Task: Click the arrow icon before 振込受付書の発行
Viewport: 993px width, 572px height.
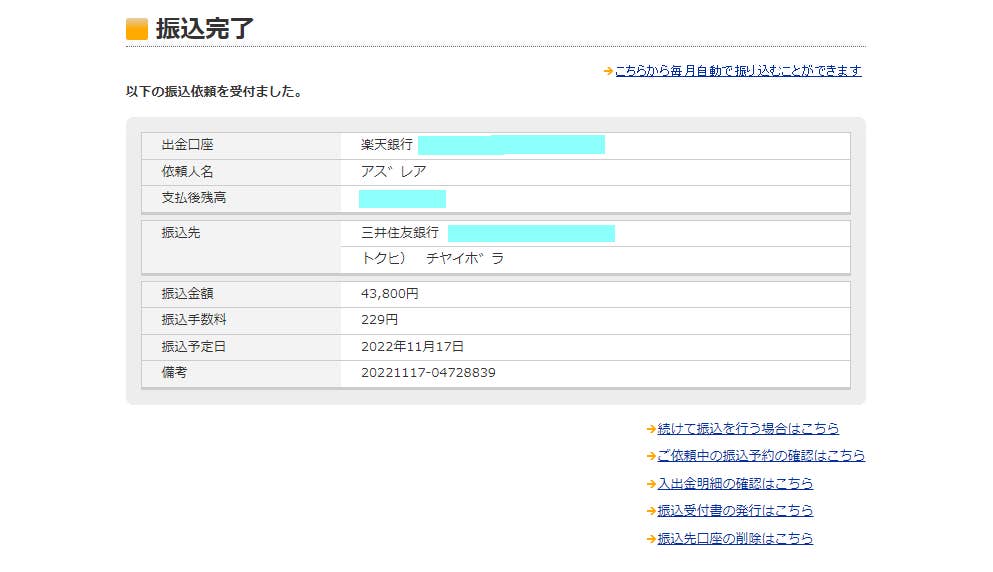Action: coord(651,511)
